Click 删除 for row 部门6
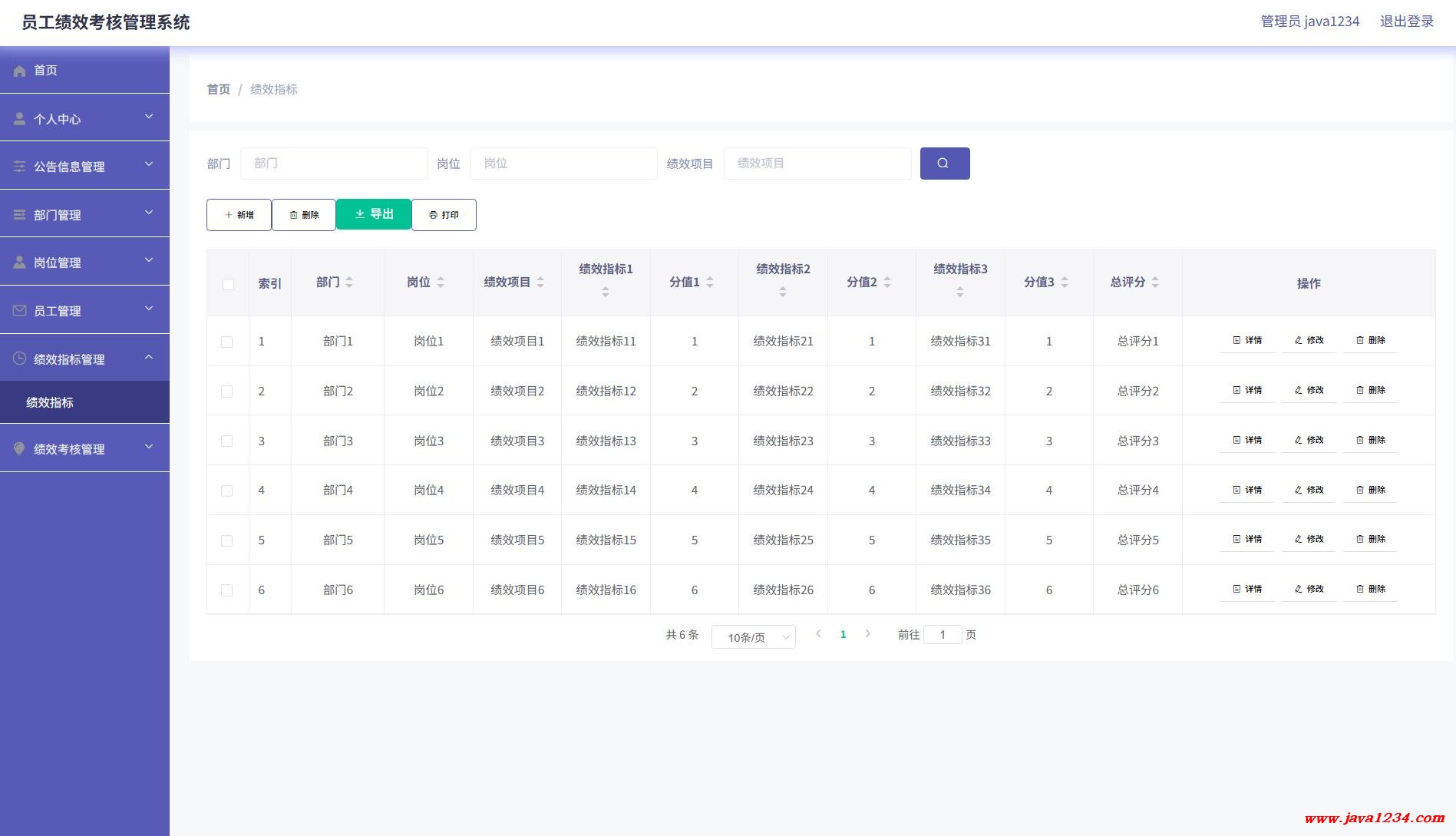 click(1370, 589)
